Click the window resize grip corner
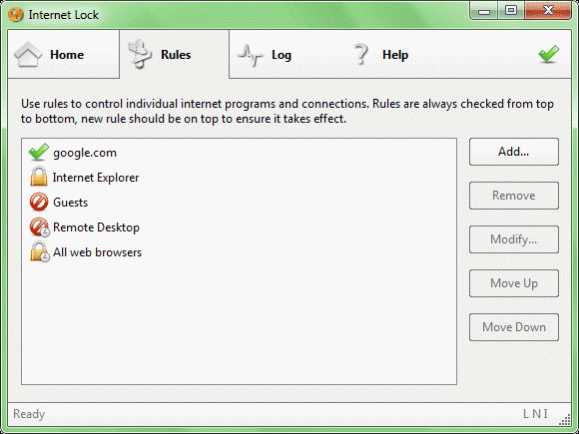The image size is (579, 434). point(565,420)
